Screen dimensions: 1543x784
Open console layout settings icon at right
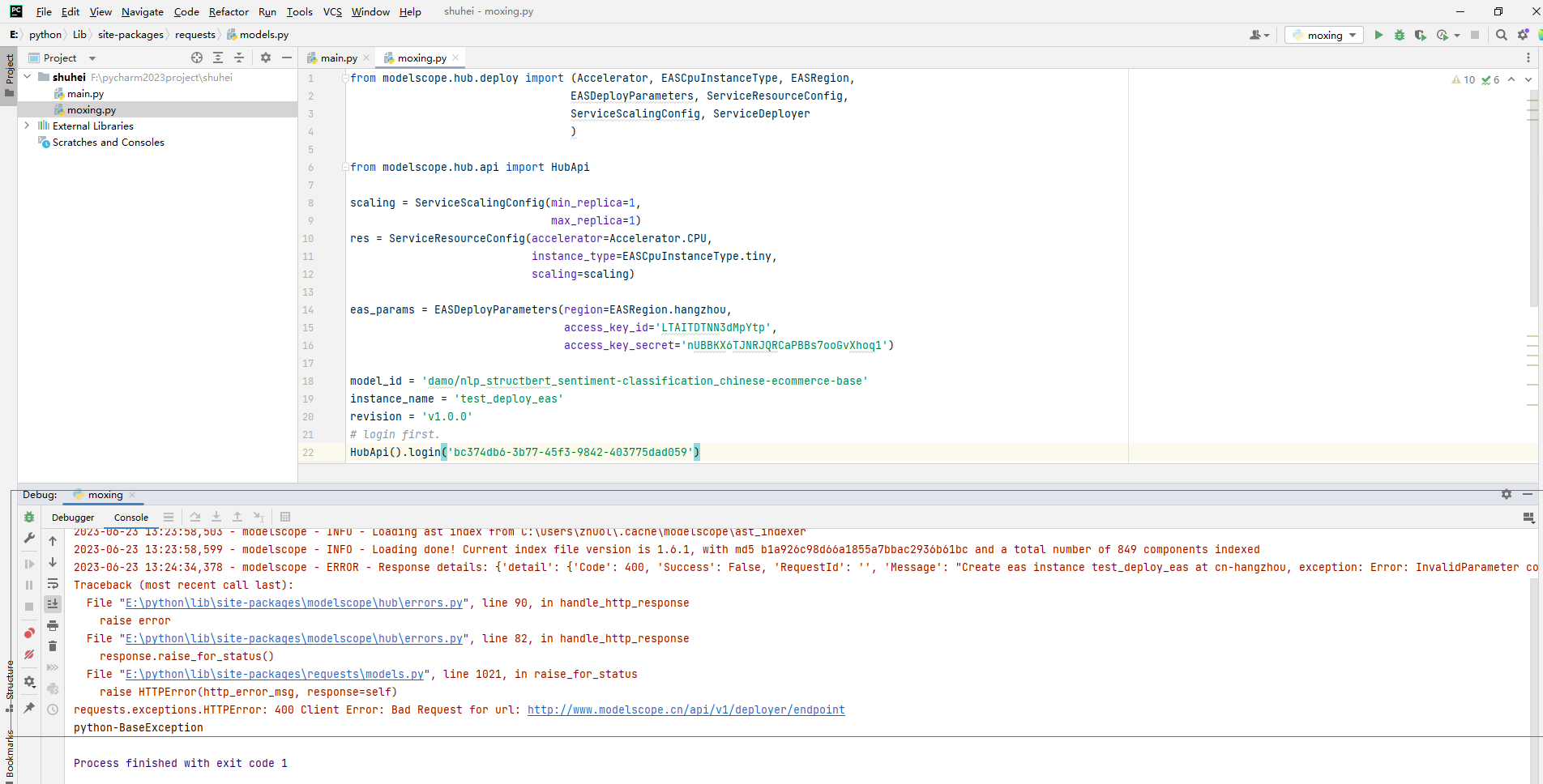click(1528, 517)
